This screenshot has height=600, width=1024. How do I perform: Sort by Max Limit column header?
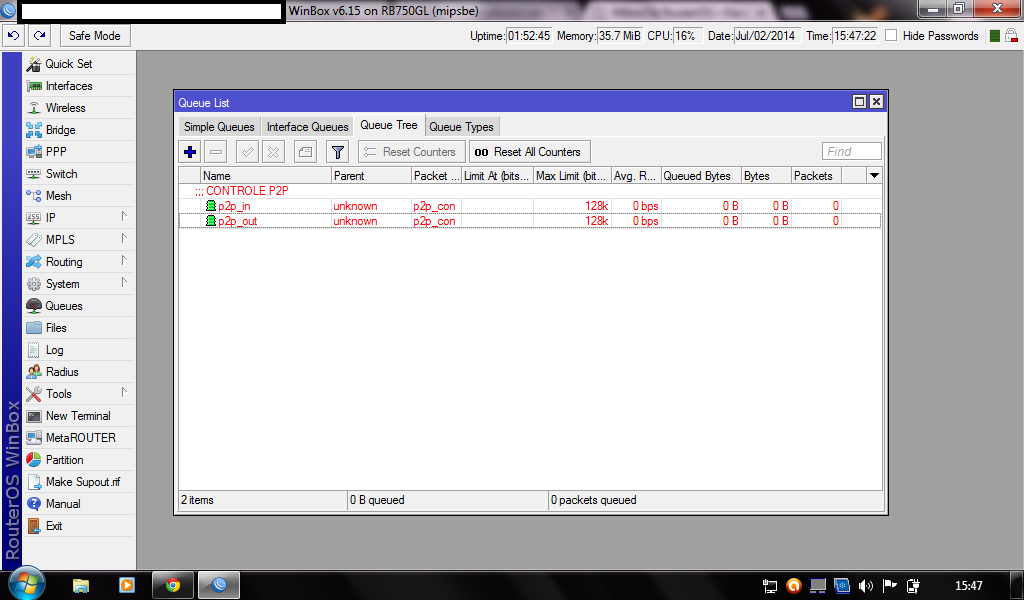[x=572, y=176]
